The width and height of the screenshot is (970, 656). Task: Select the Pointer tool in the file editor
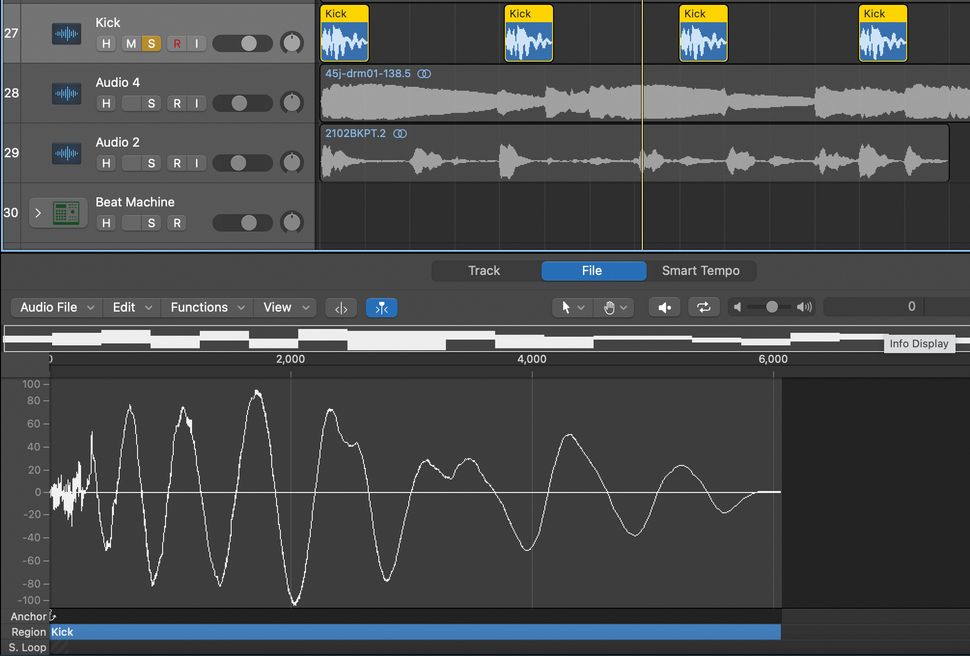[567, 308]
